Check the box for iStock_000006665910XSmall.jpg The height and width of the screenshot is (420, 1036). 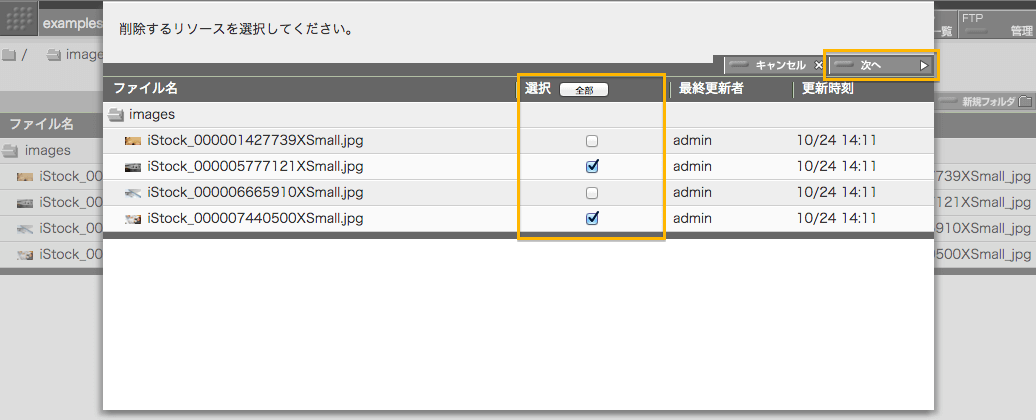pos(592,193)
